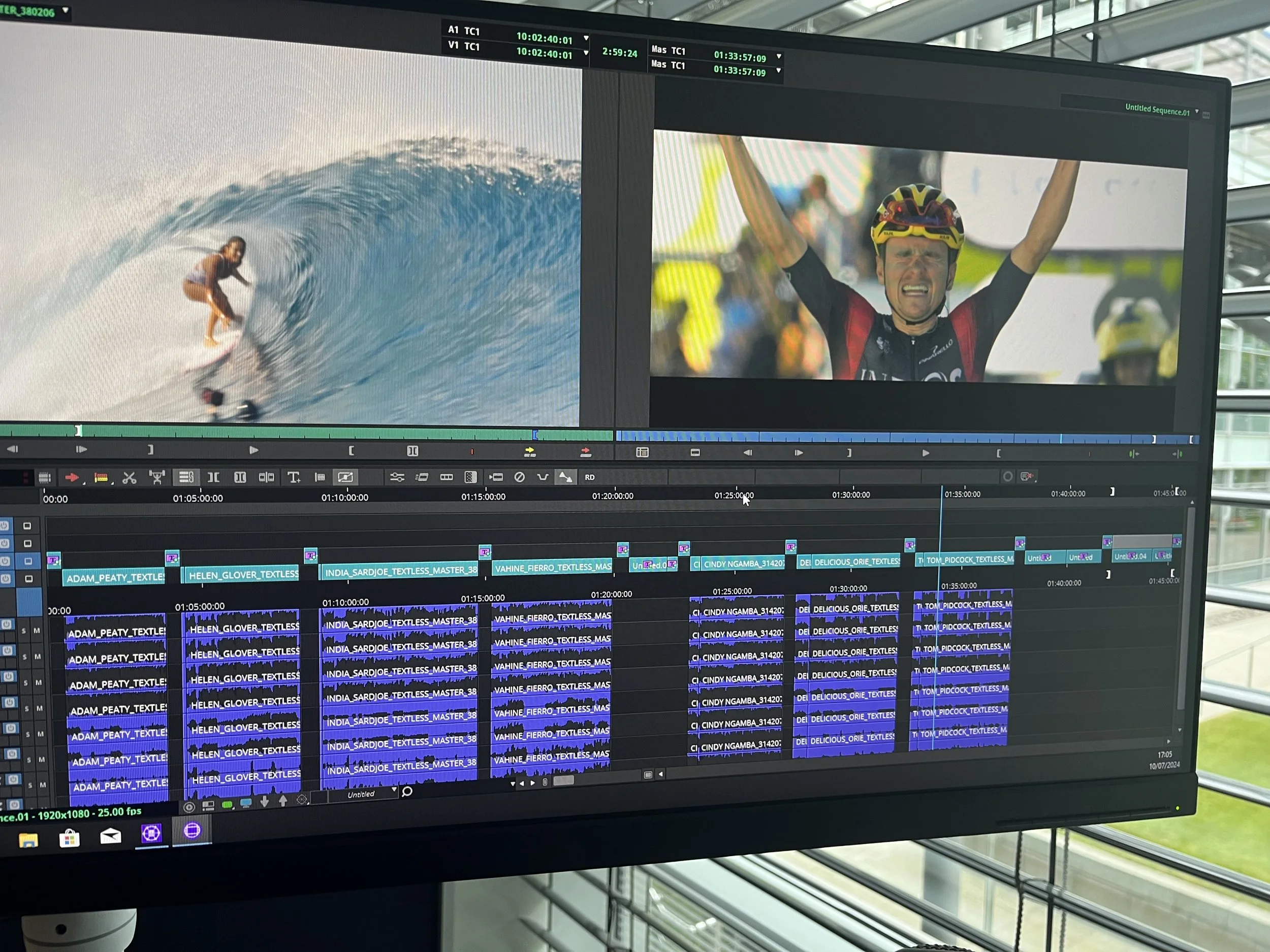Toggle the topmost video track monitor square
This screenshot has height=952, width=1270.
(27, 526)
